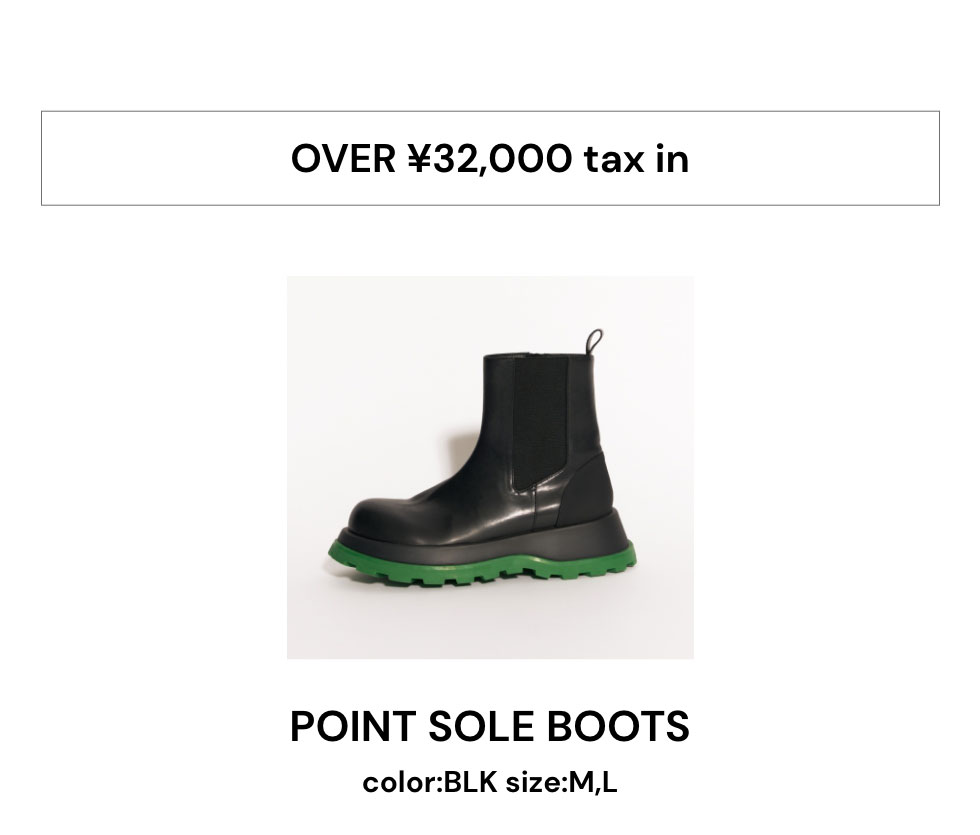Click the heel pull loop on the boot
The image size is (980, 835).
596,340
